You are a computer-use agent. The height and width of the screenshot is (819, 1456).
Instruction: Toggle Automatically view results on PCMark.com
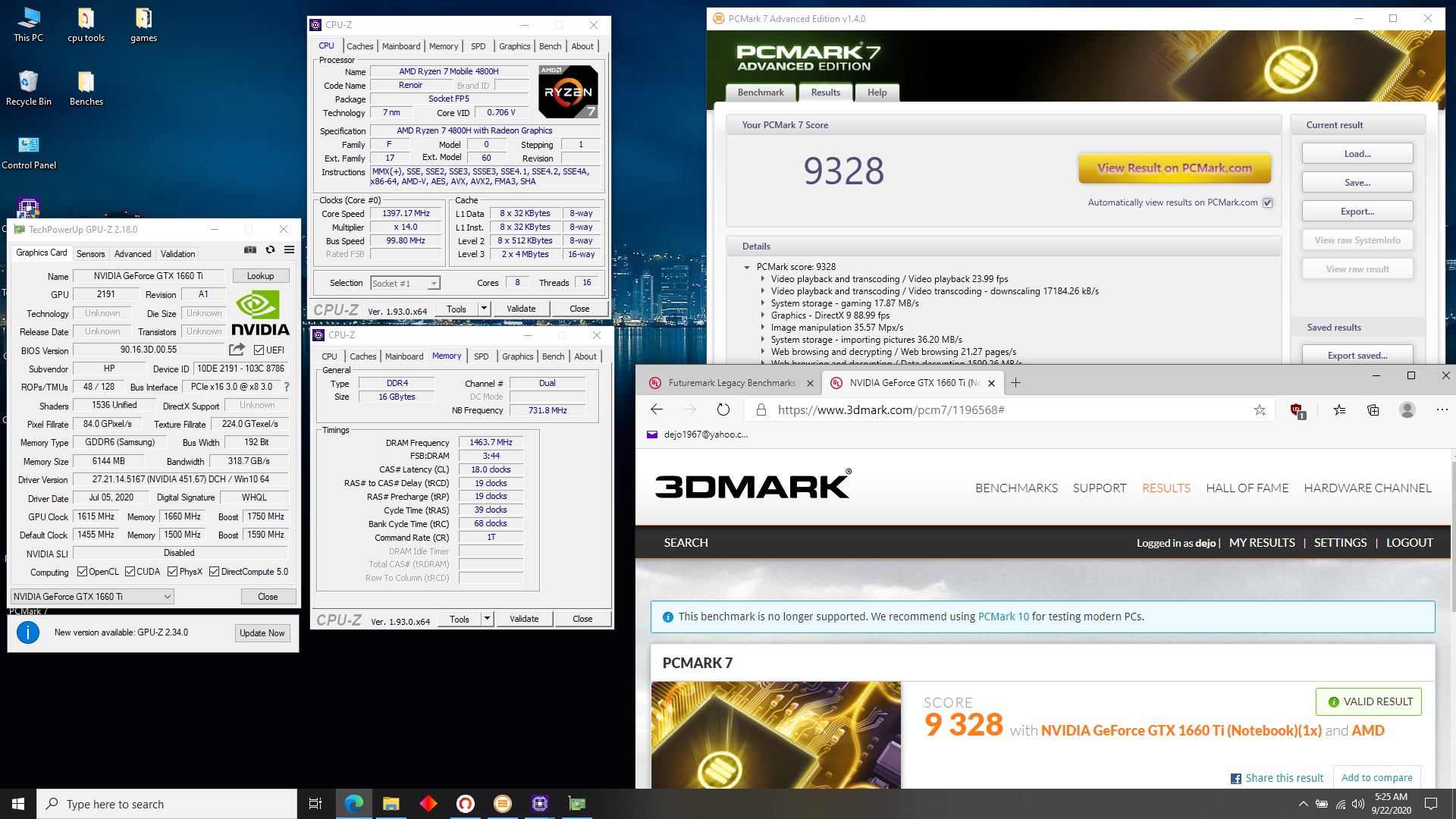coord(1267,202)
